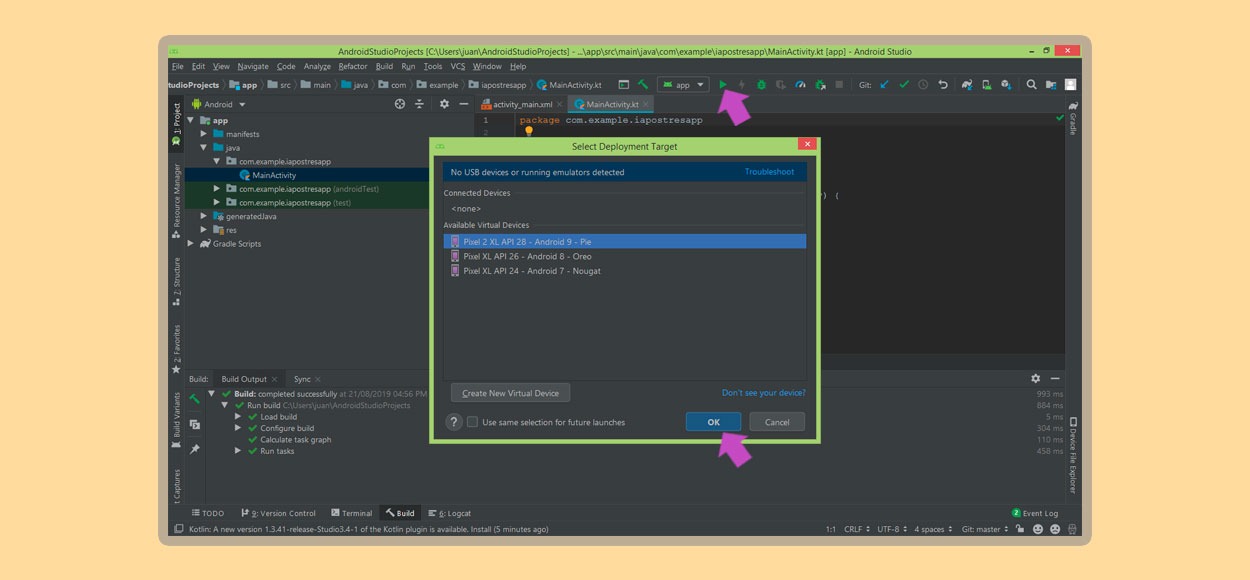
Task: Select Pixel 2 XL API 28 - Android 9 - Pie
Action: click(625, 242)
